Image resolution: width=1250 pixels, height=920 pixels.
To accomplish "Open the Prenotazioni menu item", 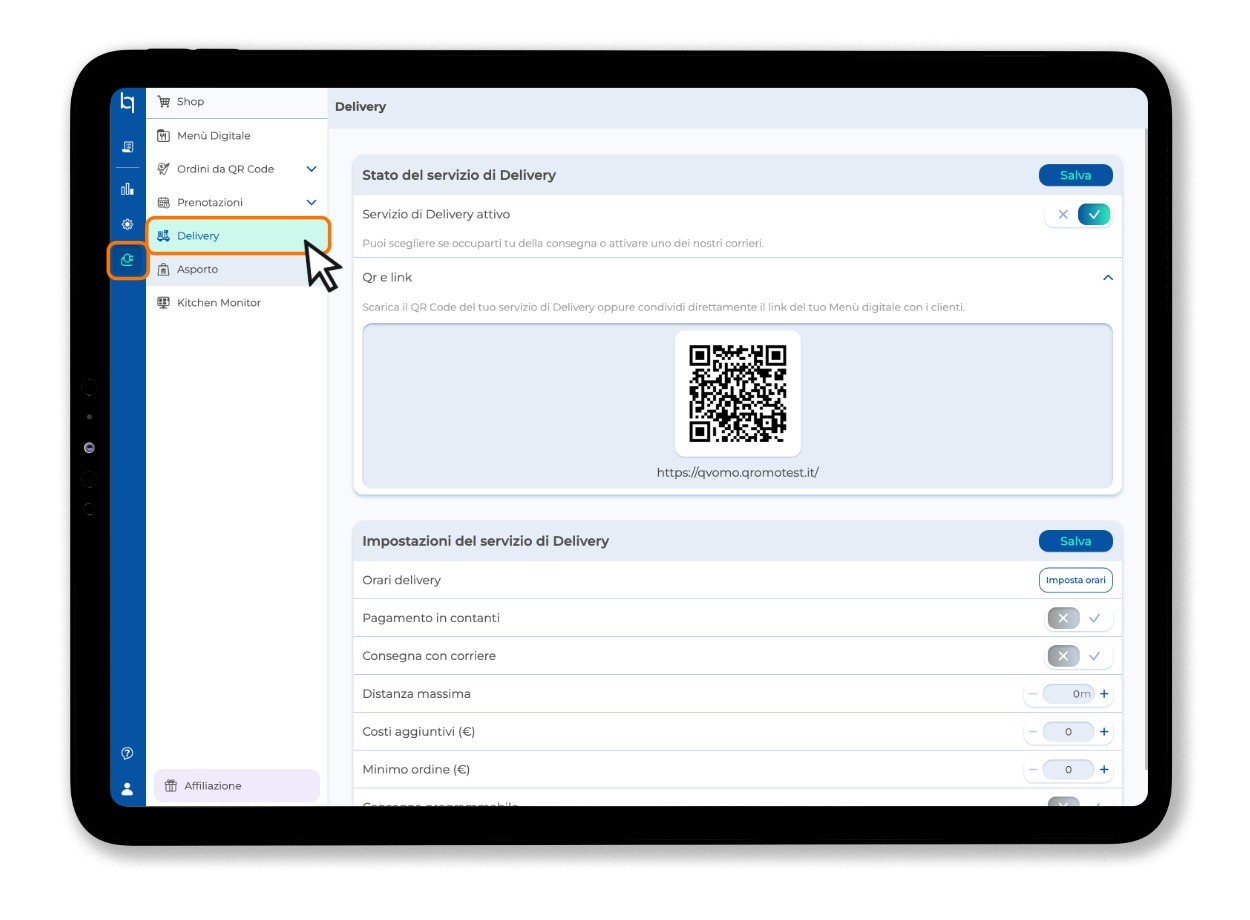I will [x=237, y=202].
